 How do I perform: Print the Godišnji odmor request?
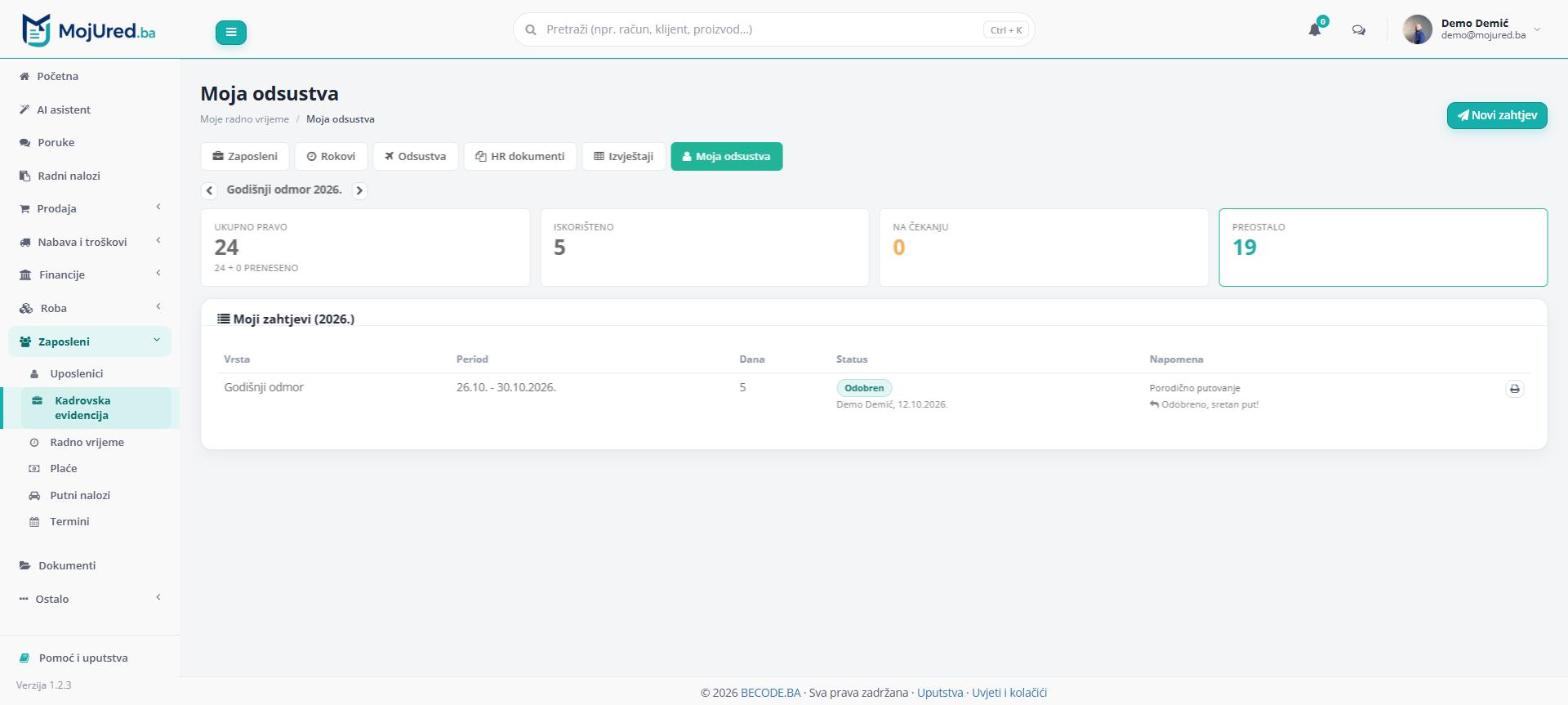click(1514, 389)
